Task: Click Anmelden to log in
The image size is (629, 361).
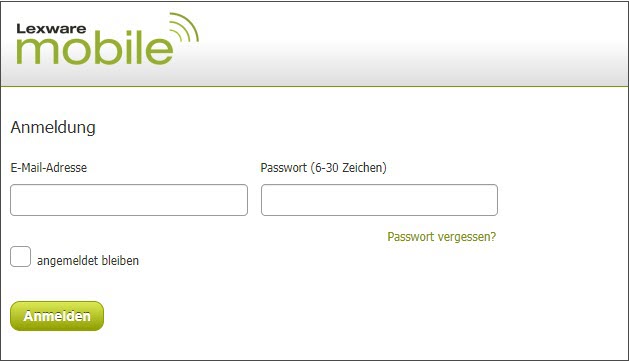Action: point(57,316)
